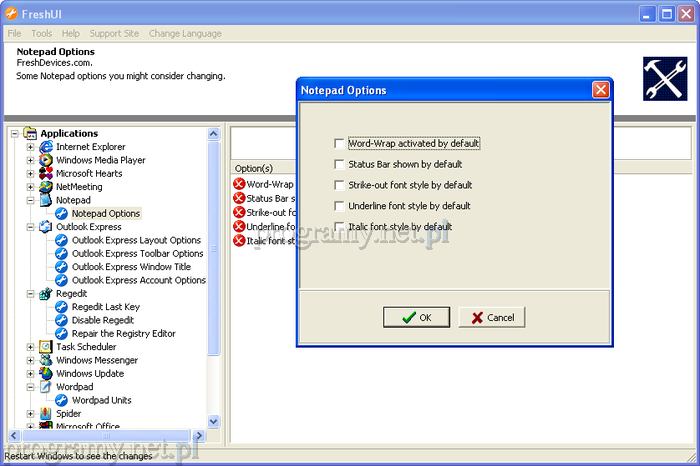
Task: Click the Windows Messenger icon
Action: (x=46, y=360)
